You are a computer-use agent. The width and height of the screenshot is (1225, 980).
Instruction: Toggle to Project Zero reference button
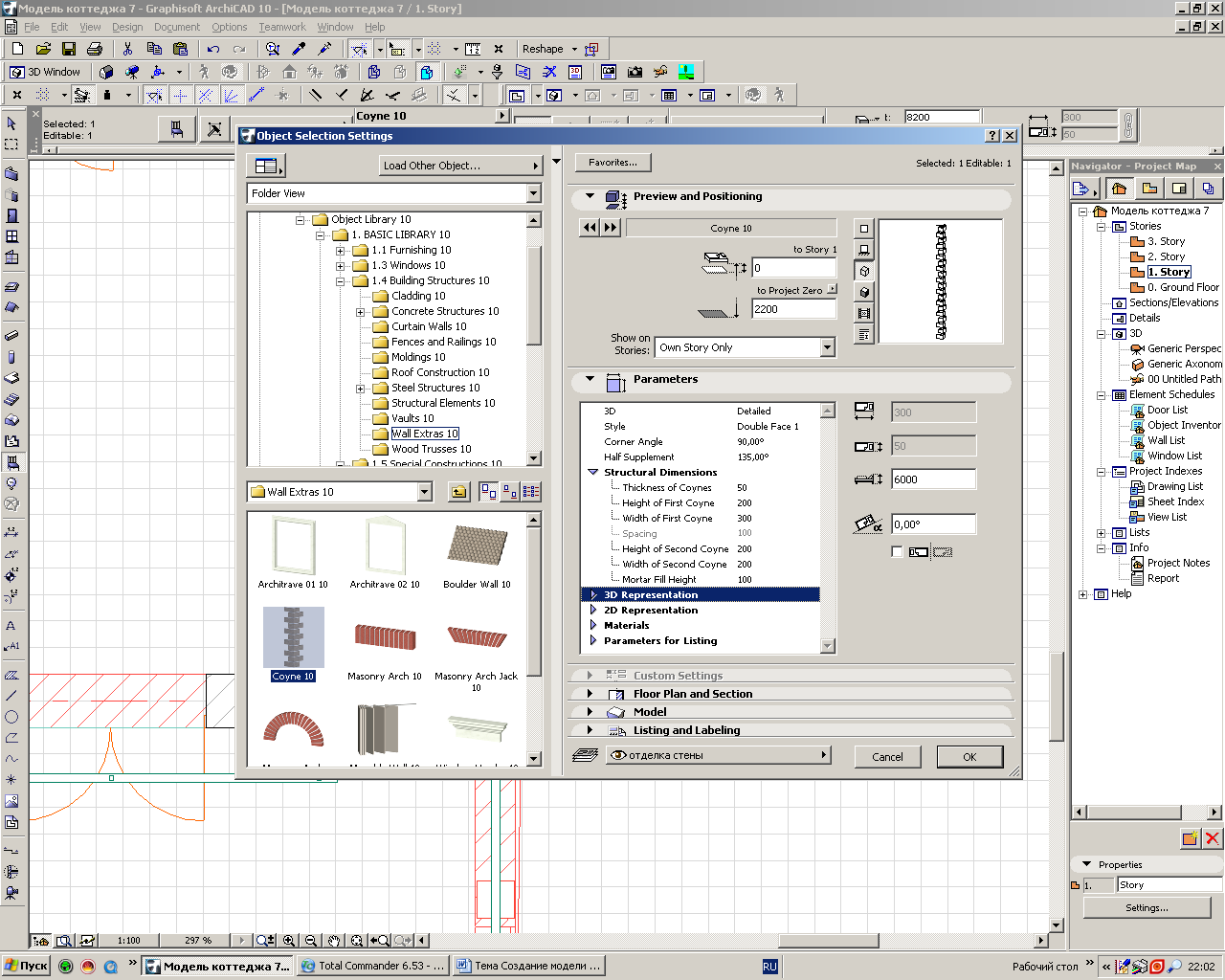coord(832,289)
